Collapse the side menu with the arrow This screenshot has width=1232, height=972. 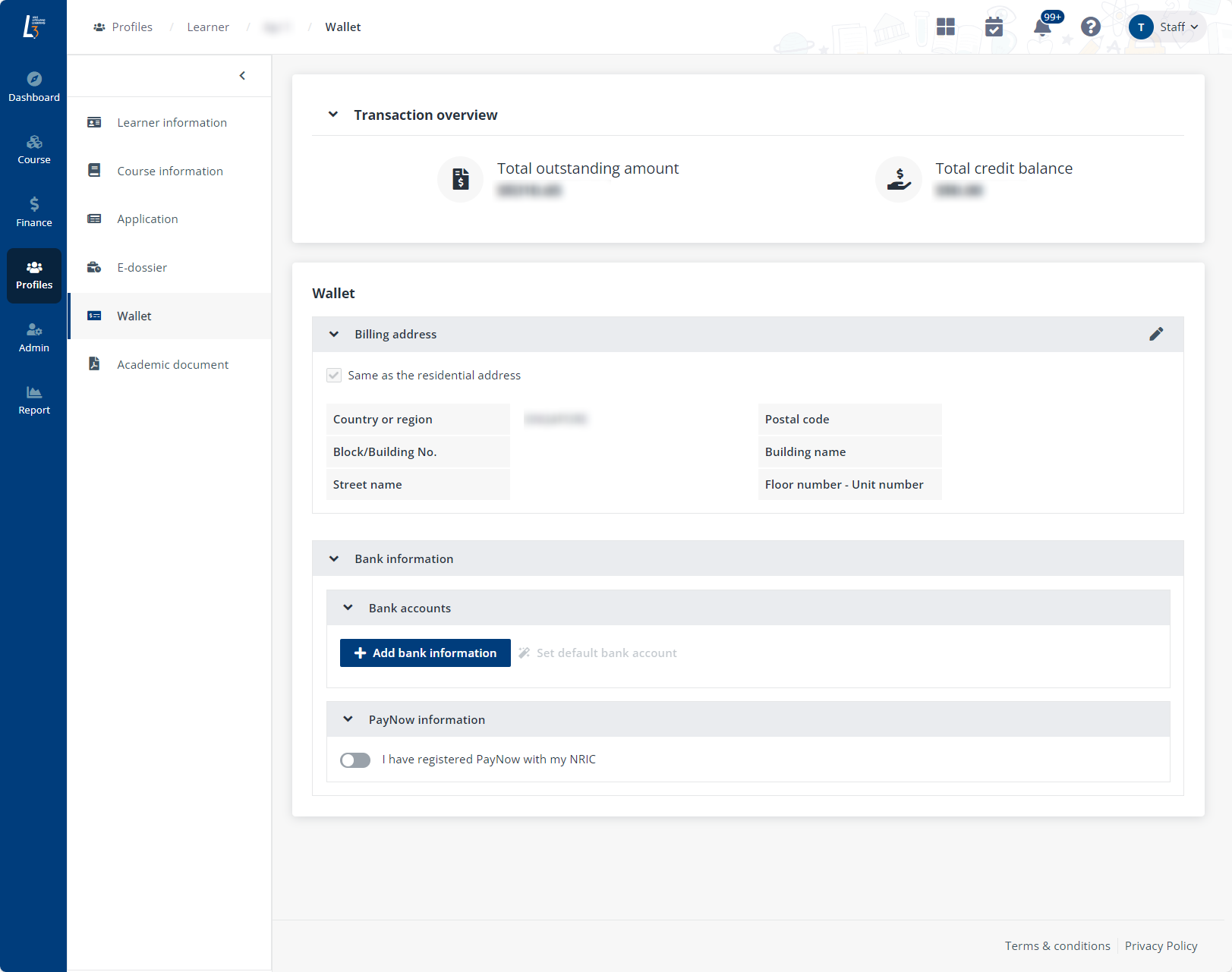pos(242,76)
